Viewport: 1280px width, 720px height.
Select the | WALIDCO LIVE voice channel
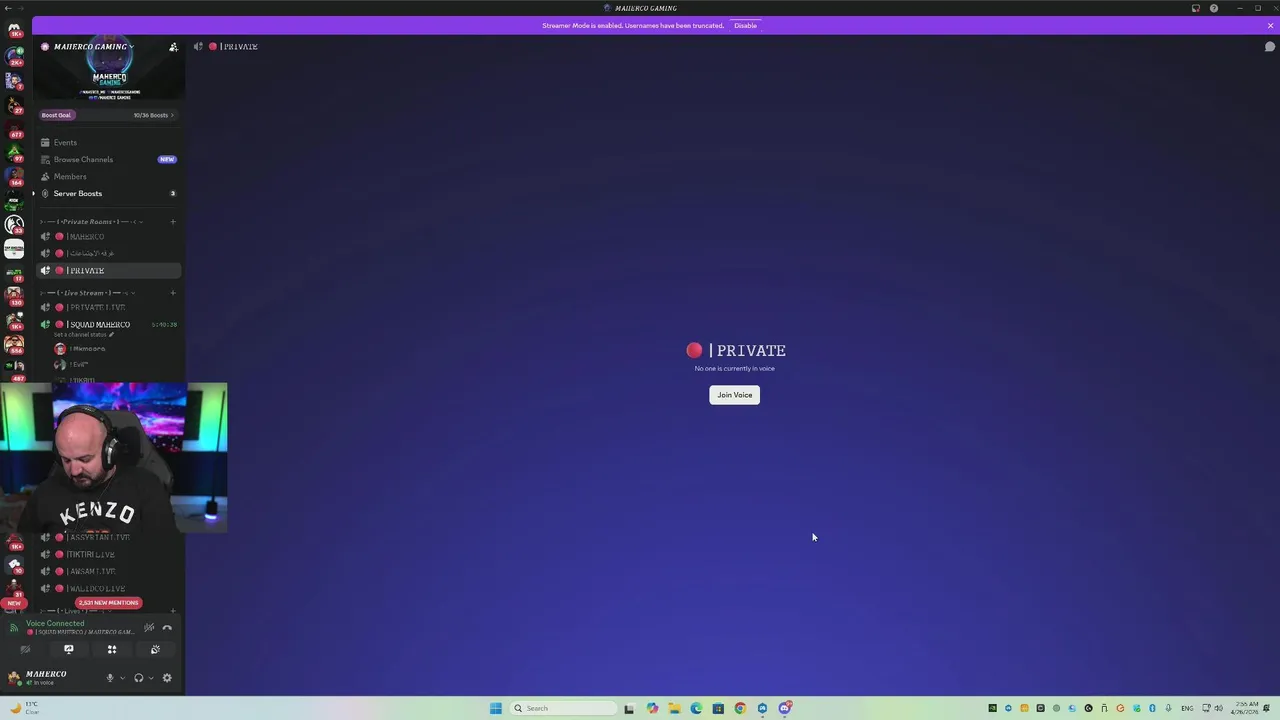[x=109, y=589]
